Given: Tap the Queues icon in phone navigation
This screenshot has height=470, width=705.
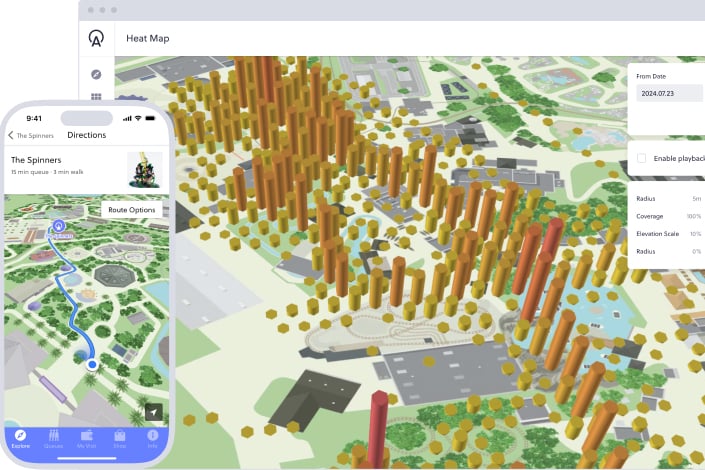Looking at the screenshot, I should click(53, 438).
